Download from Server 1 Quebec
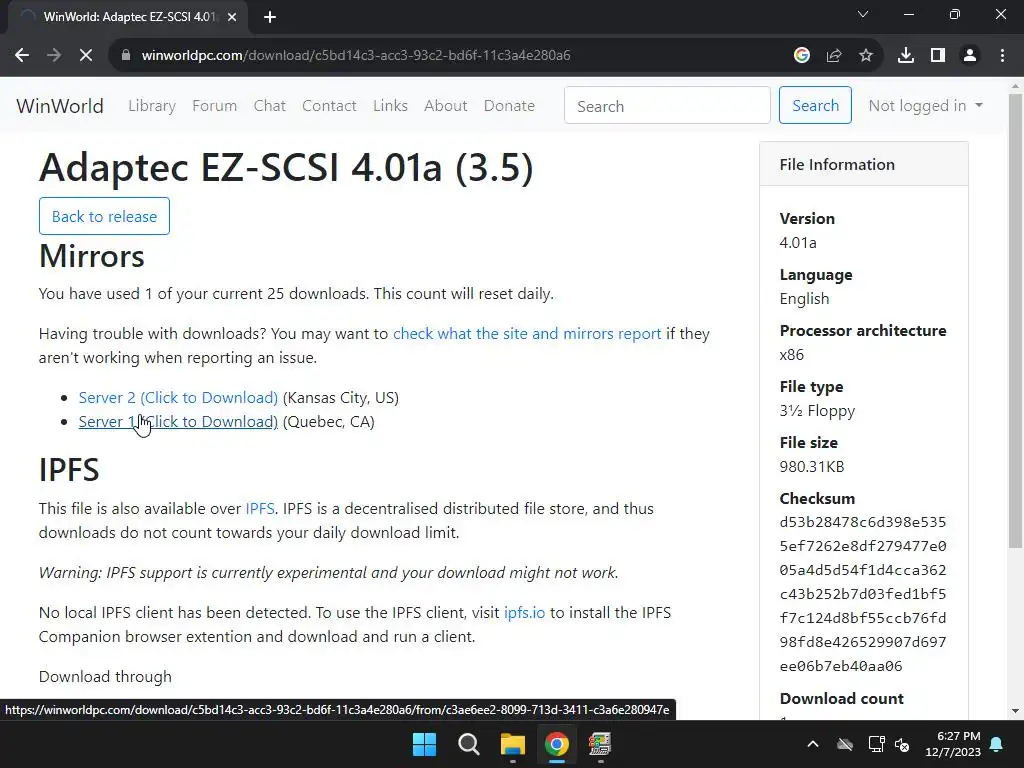 click(x=178, y=422)
